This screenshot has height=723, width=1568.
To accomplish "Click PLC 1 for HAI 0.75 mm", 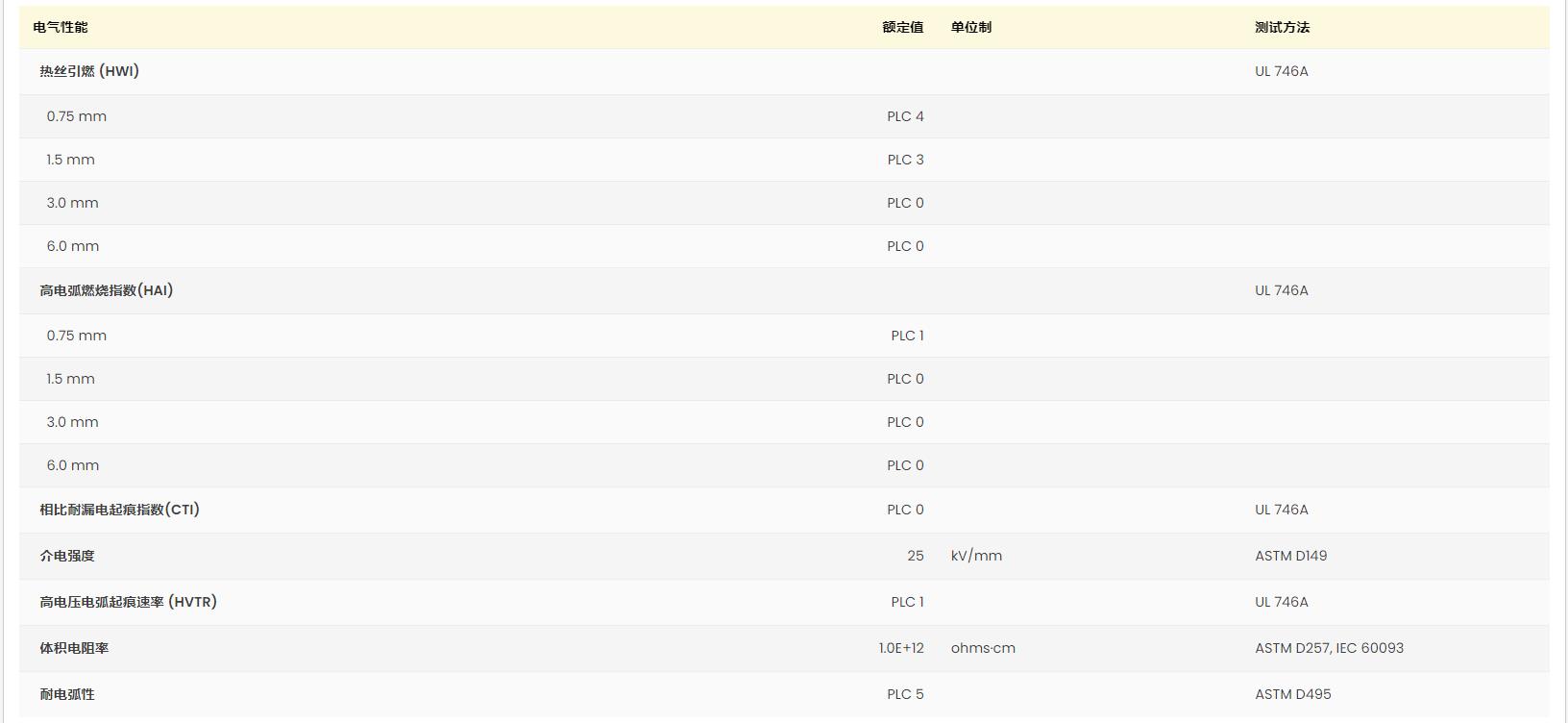I will [907, 336].
